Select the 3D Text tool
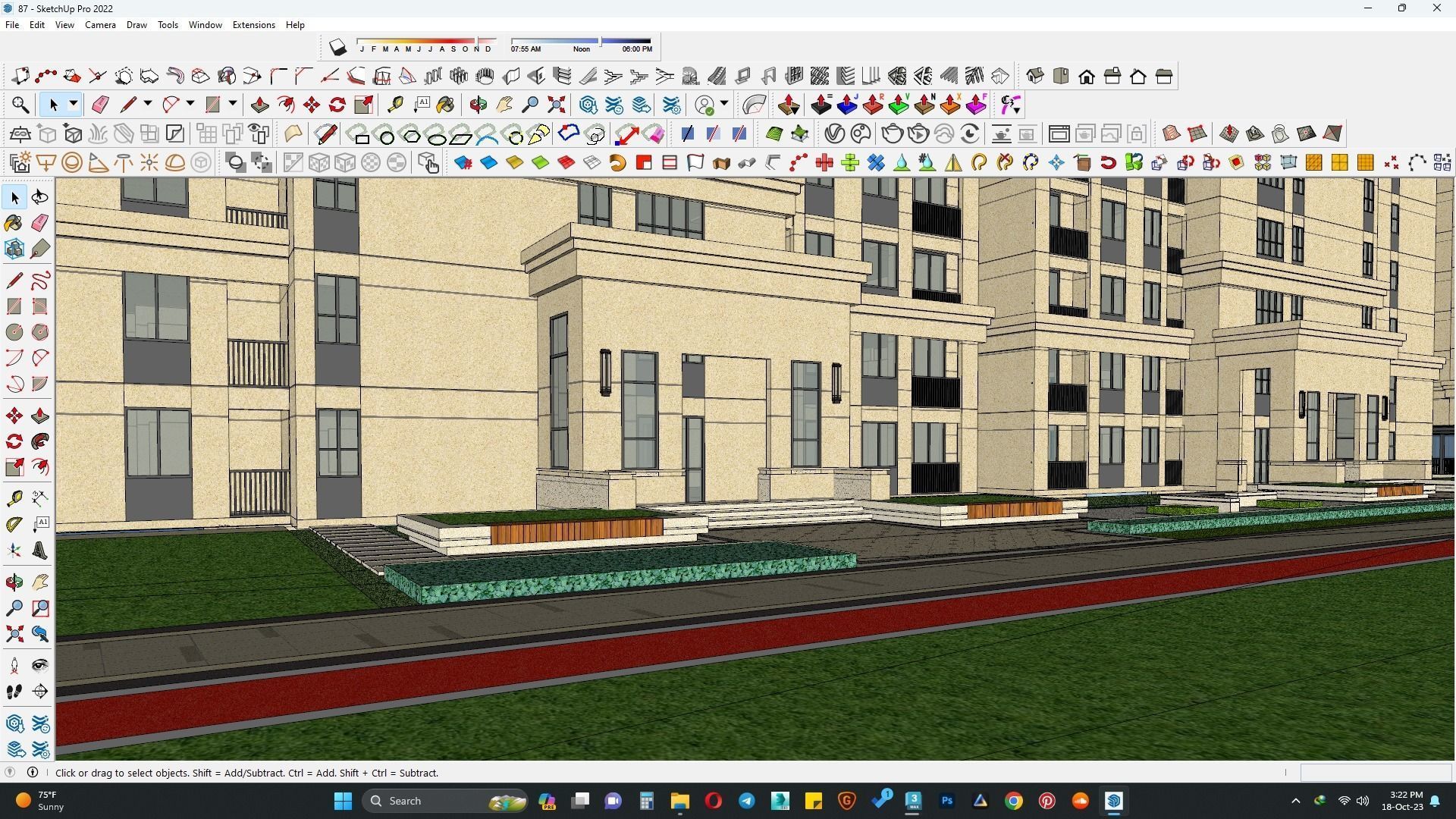1456x819 pixels. tap(40, 551)
